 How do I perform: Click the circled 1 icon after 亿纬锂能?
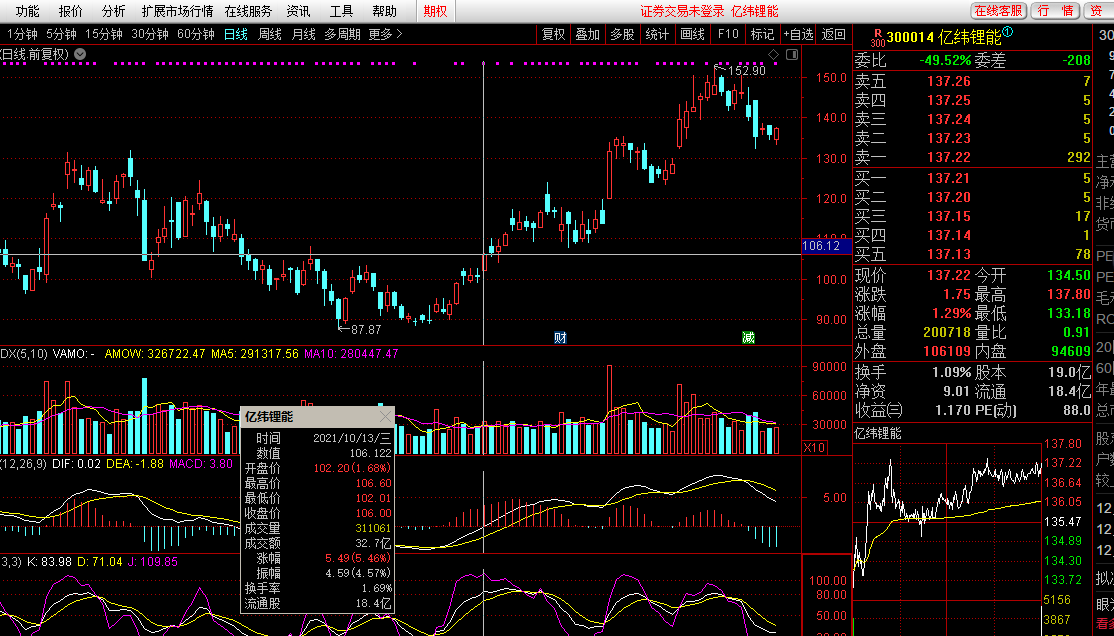(x=1008, y=32)
